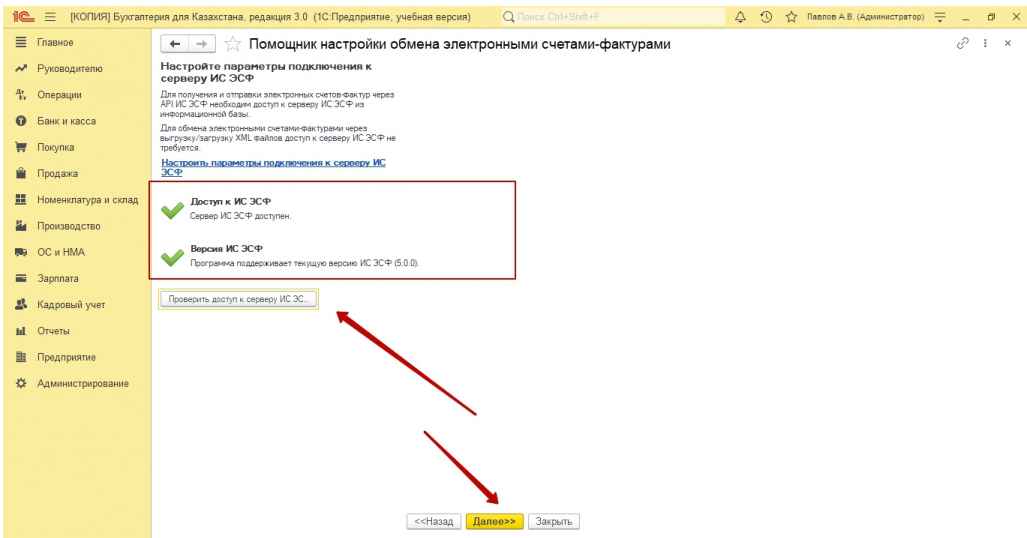
Task: Follow the Настроить параметры подключения link
Action: [x=273, y=167]
